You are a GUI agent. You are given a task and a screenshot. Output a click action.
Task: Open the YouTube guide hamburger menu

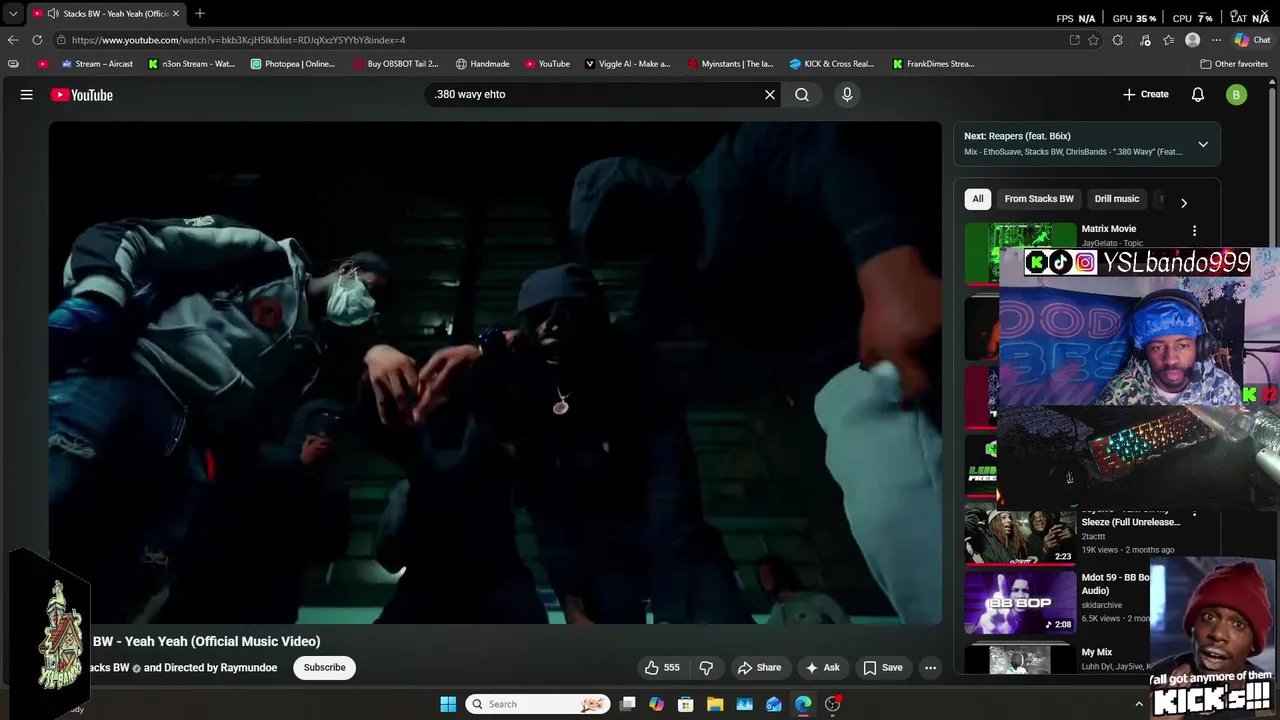pyautogui.click(x=27, y=95)
